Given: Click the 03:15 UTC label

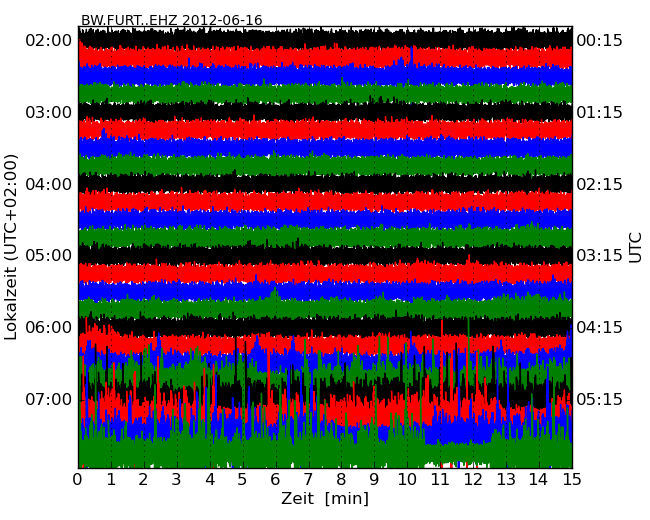Looking at the screenshot, I should (x=599, y=255).
